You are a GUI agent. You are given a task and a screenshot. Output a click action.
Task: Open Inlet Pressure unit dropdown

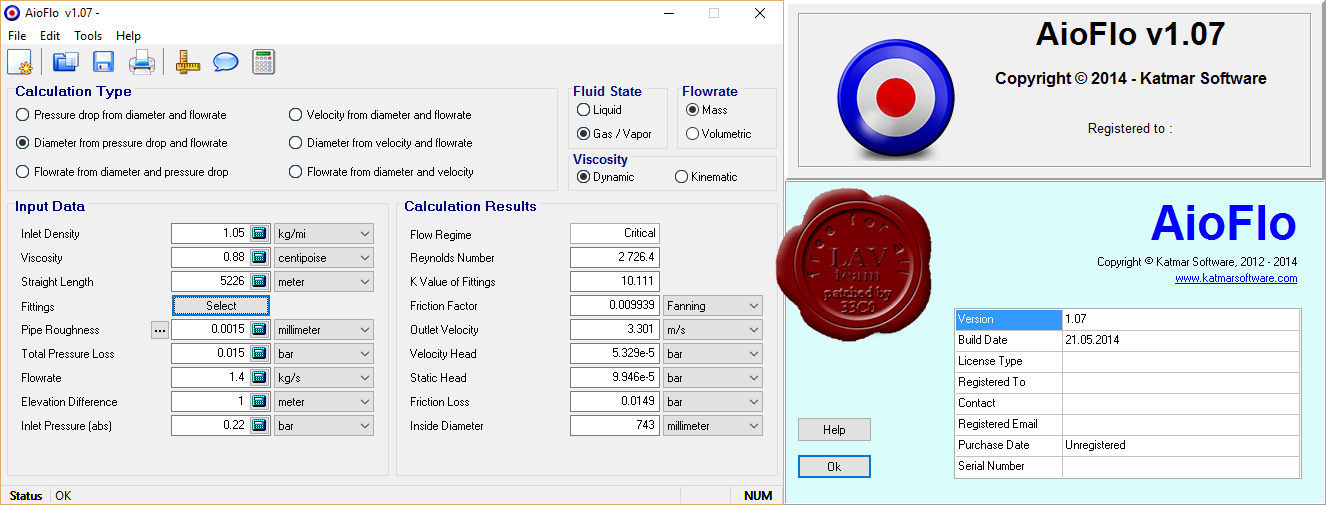324,425
